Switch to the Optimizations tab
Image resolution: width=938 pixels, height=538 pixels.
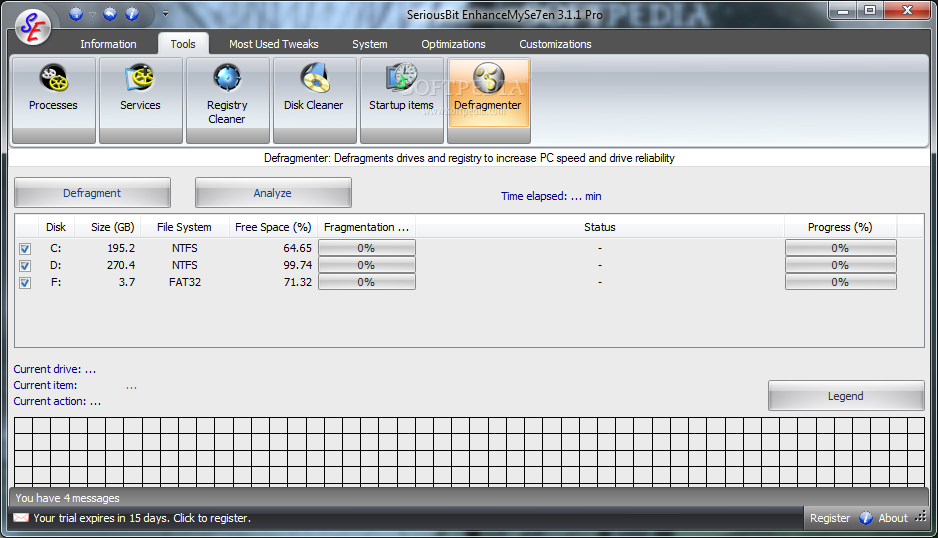point(453,44)
